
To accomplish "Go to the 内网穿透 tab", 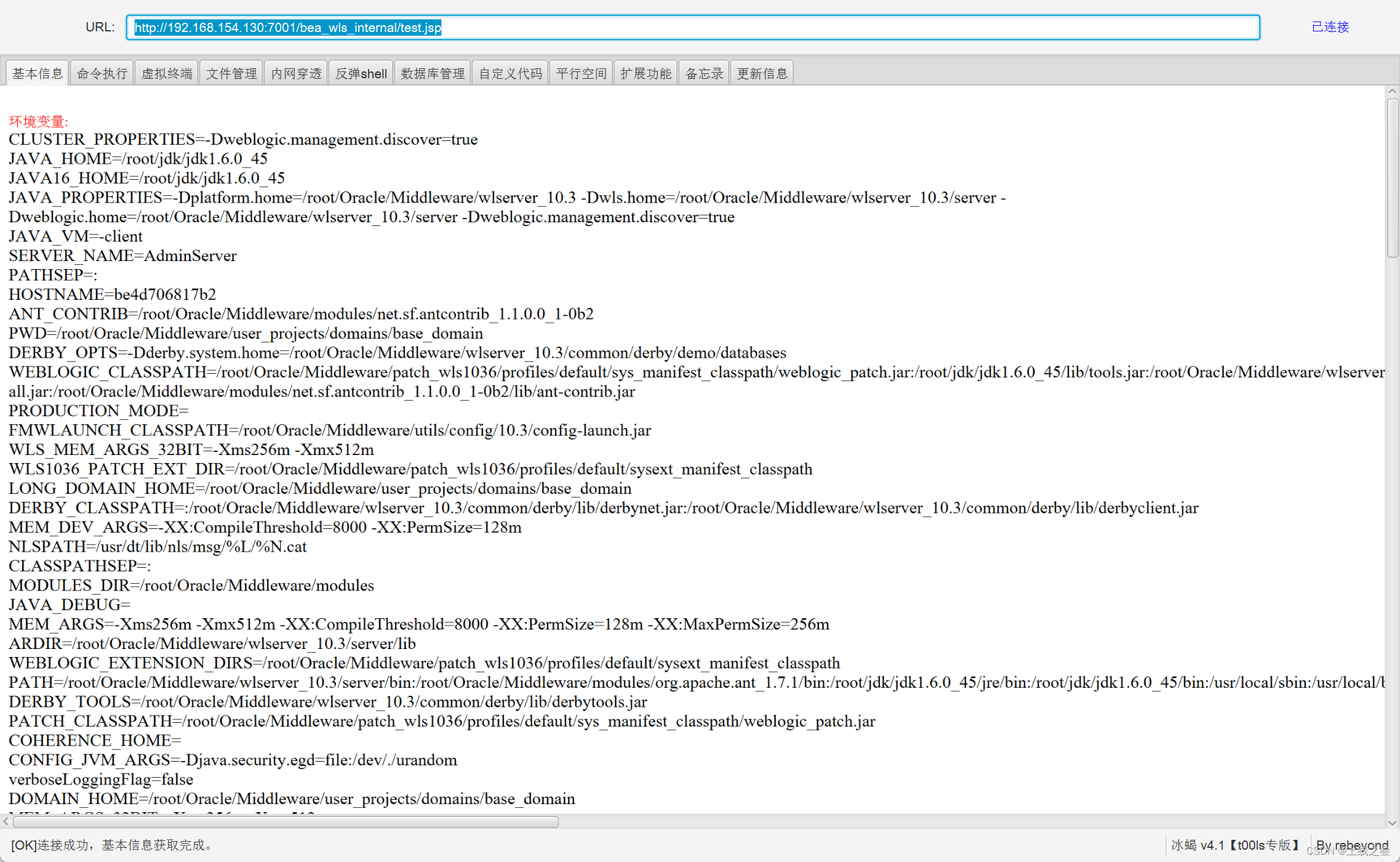I will [296, 74].
